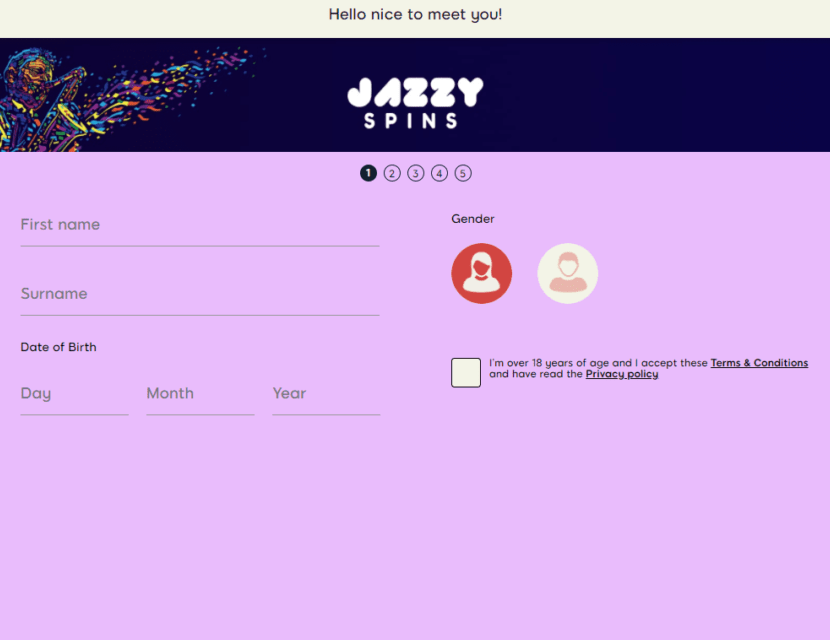Click the Date of Birth label
830x640 pixels.
pyautogui.click(x=58, y=347)
